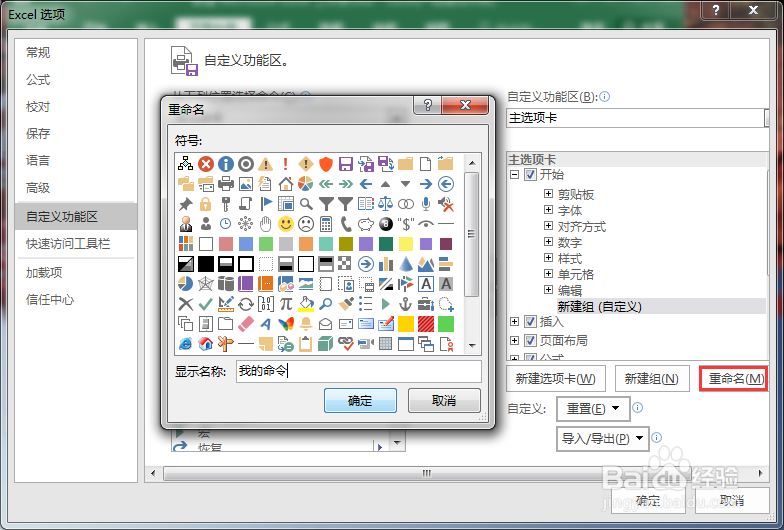Select the microphone symbol
Image resolution: width=784 pixels, height=530 pixels.
[x=426, y=204]
